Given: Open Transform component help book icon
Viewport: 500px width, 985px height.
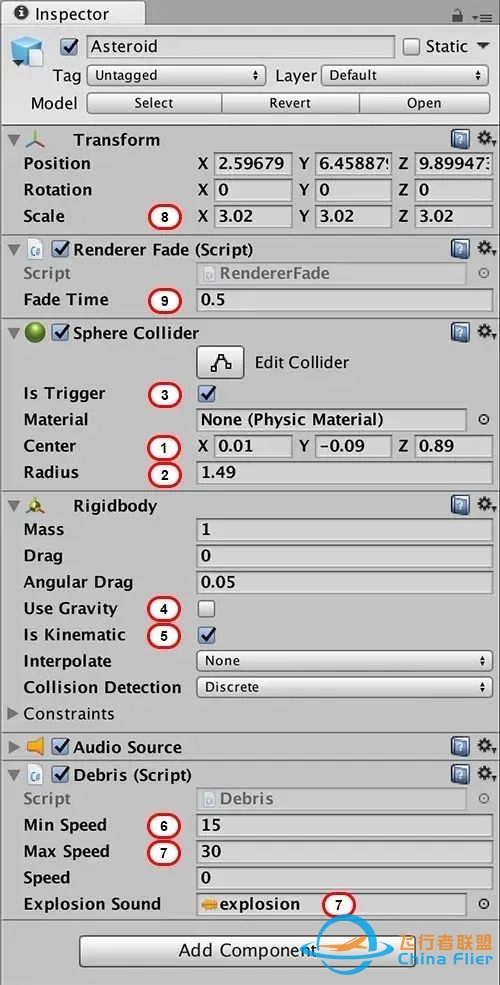Looking at the screenshot, I should coord(460,139).
